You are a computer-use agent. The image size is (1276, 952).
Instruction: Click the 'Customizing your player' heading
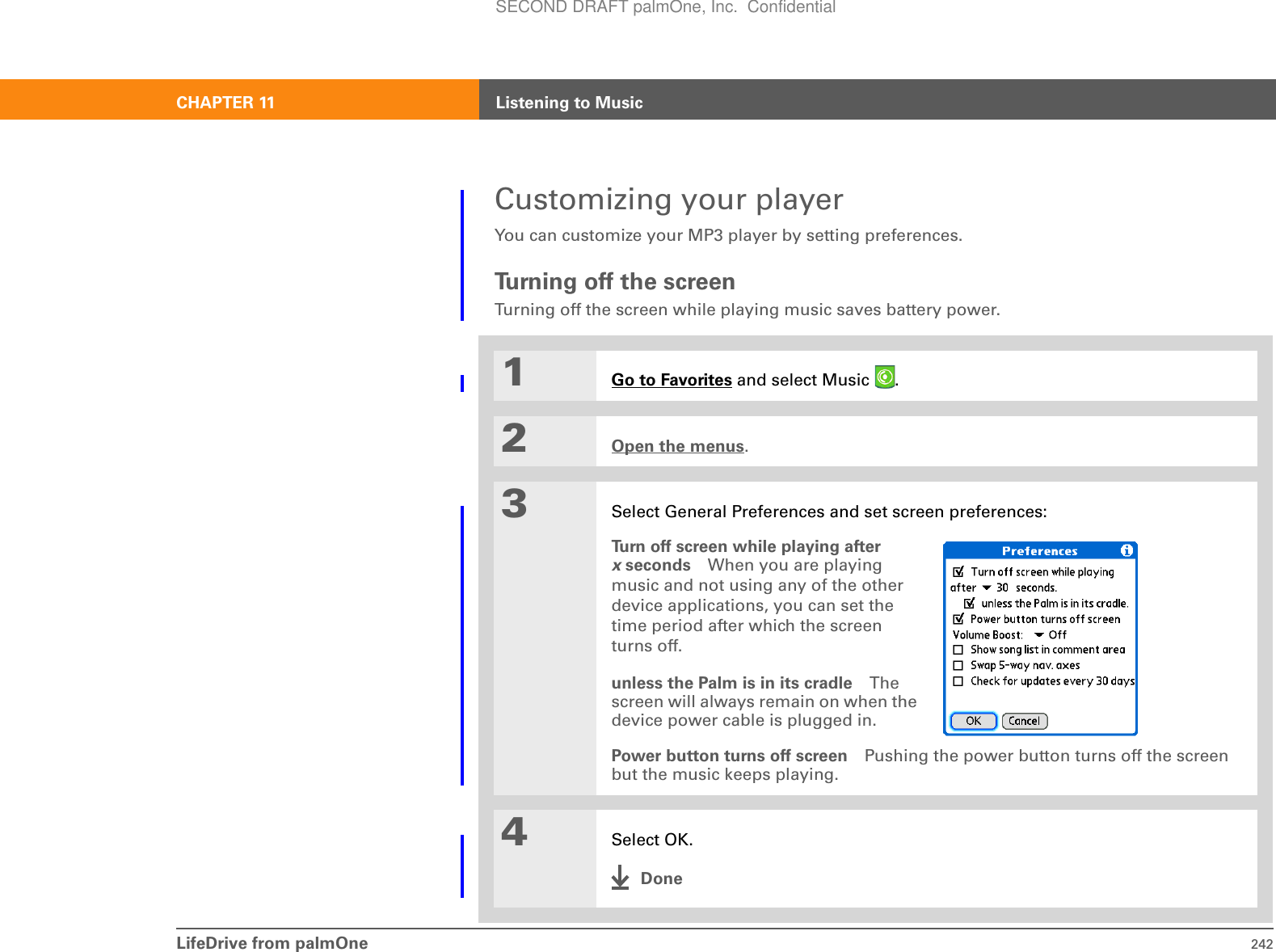669,199
